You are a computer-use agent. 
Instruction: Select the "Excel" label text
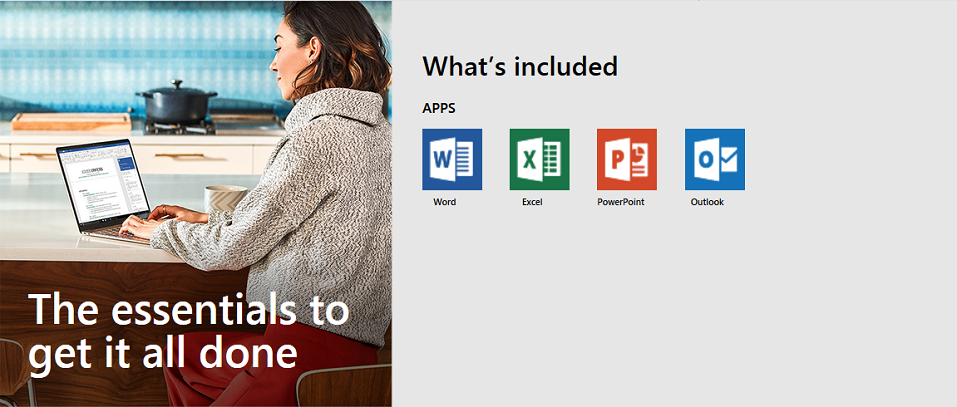[x=532, y=202]
